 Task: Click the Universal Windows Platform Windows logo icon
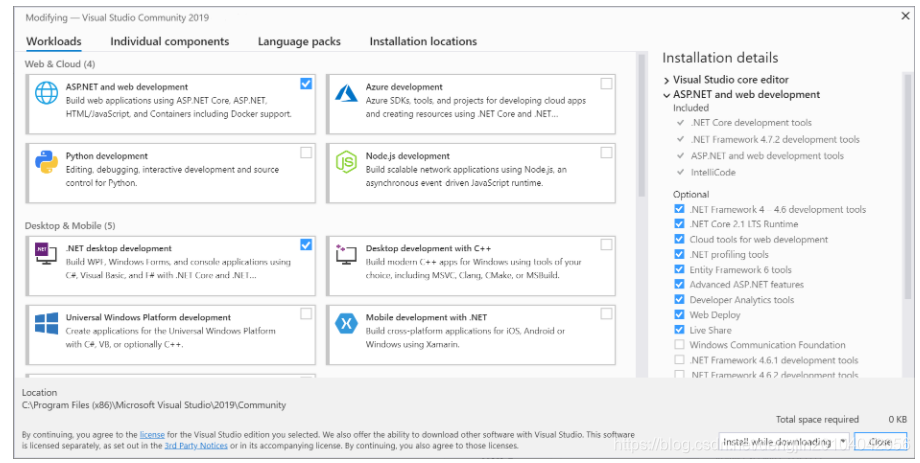46,323
